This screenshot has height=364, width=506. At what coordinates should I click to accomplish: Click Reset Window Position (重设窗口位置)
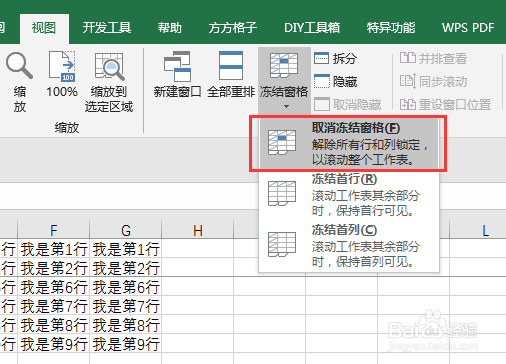tap(445, 104)
